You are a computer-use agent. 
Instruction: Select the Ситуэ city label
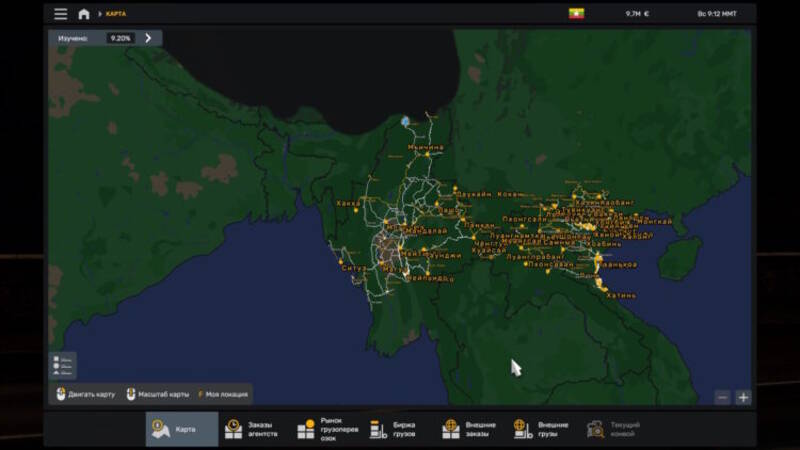(354, 268)
